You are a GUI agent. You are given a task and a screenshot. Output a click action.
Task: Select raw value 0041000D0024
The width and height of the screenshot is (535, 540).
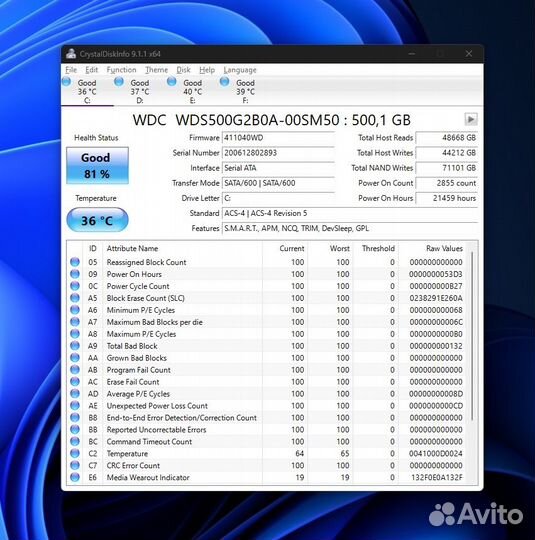[x=436, y=453]
